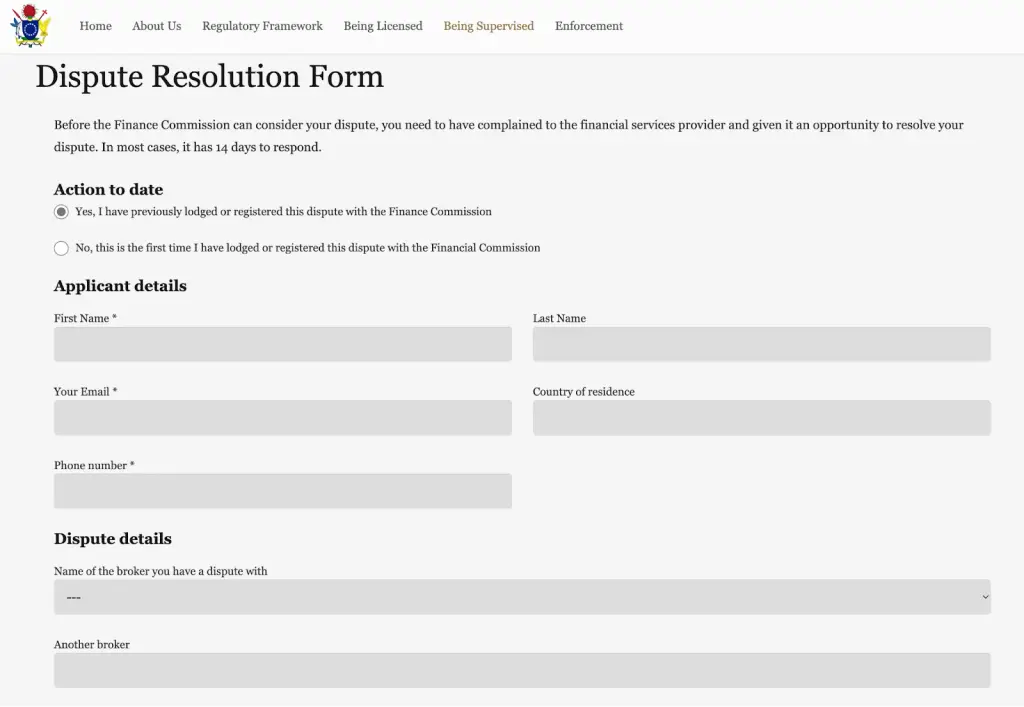Click the 'Applicant details' heading

tap(120, 286)
